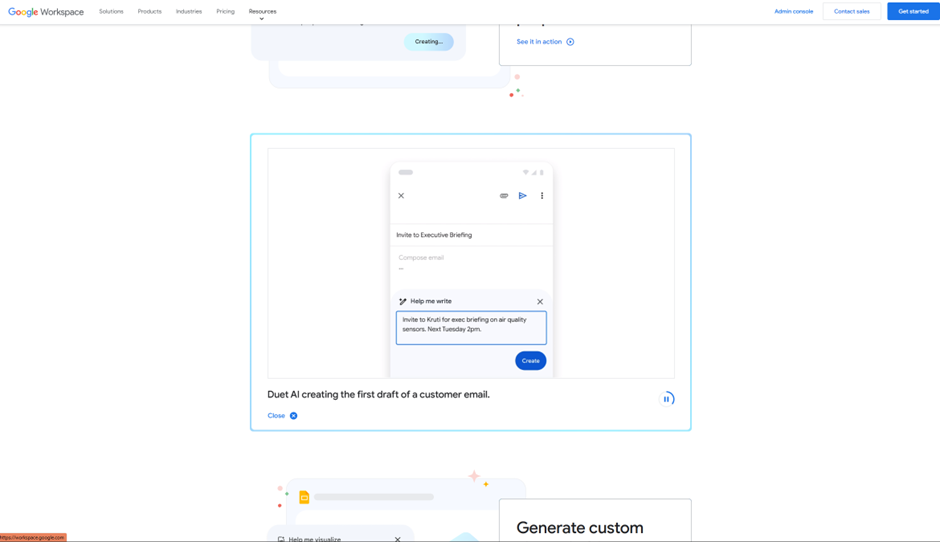Open the Industries menu
Image resolution: width=940 pixels, height=542 pixels.
189,11
